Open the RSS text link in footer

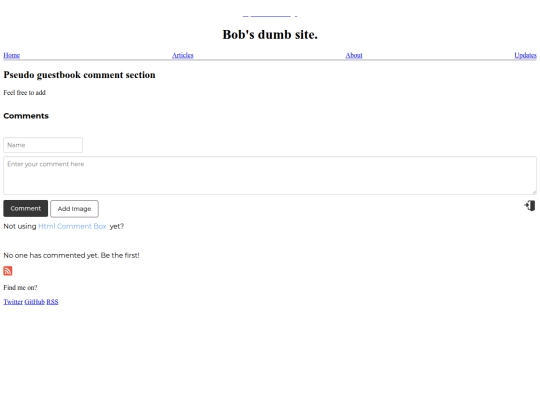[x=52, y=302]
